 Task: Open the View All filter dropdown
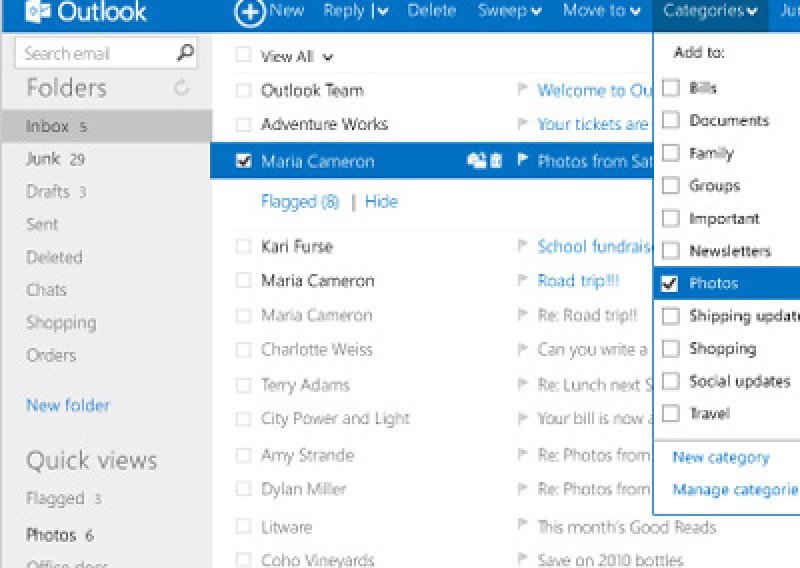click(x=328, y=57)
